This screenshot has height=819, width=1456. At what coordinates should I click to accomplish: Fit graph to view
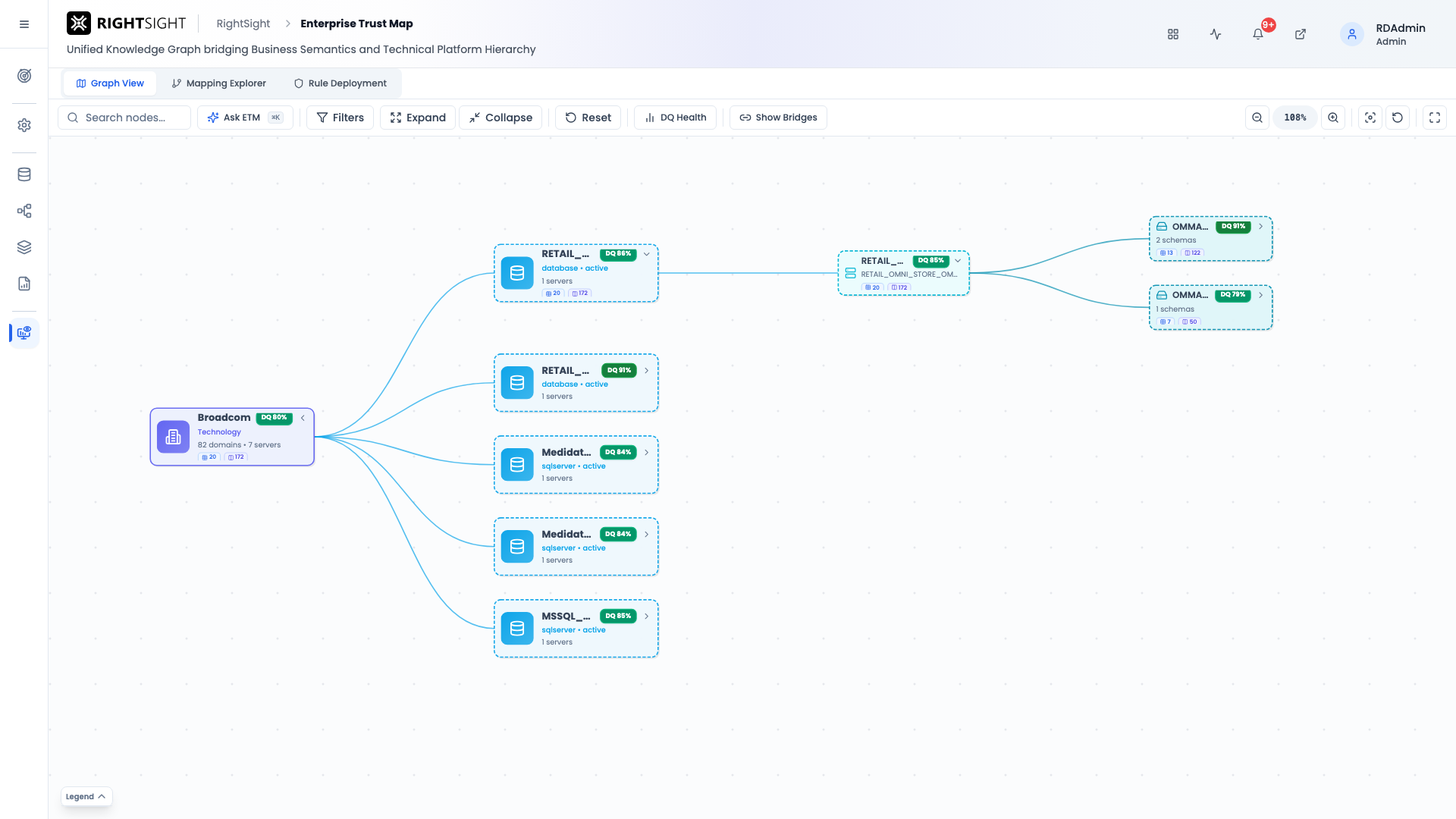point(1370,118)
